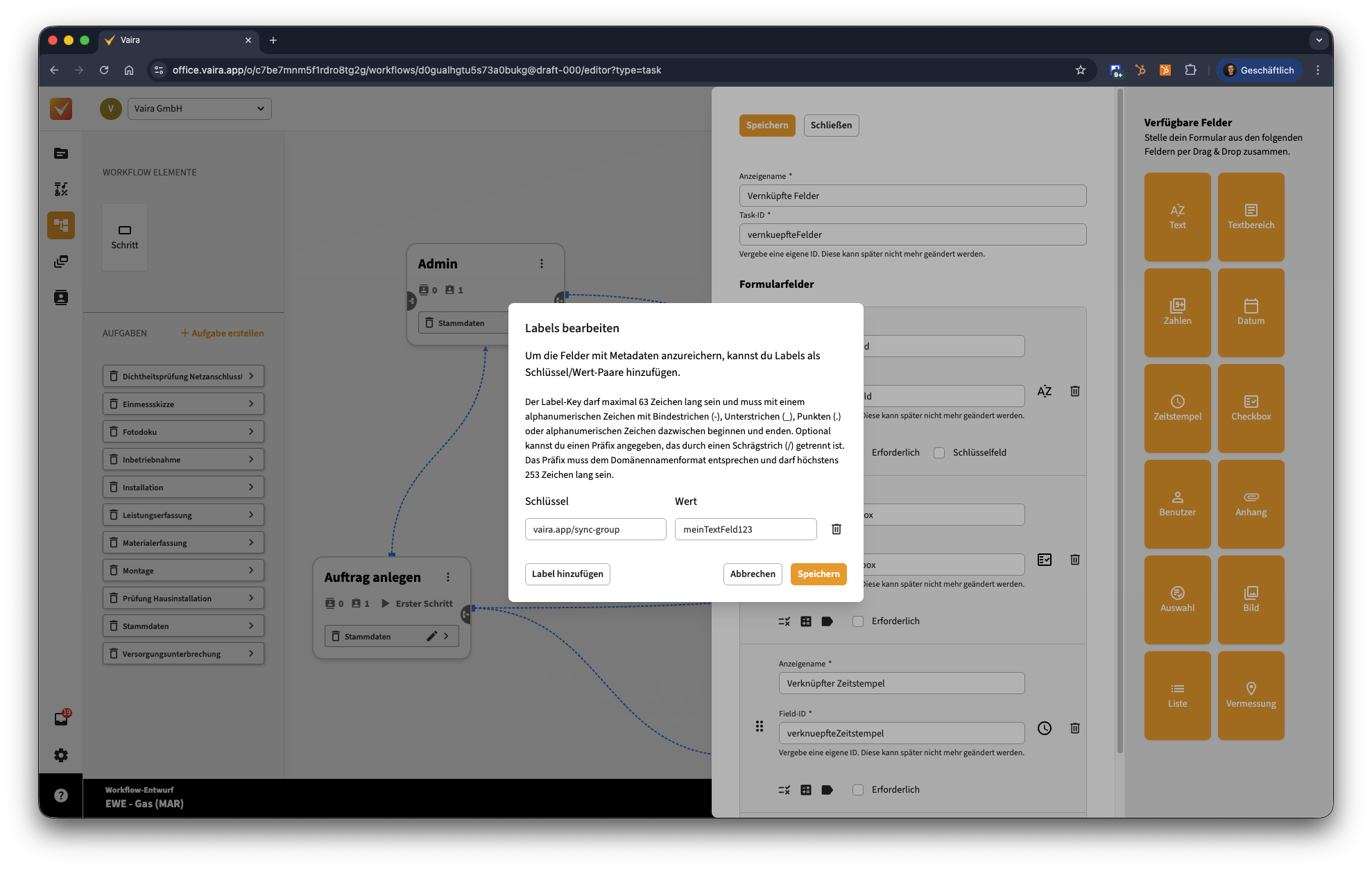Screen dimensions: 1372x869
Task: Enable Erforderlich for the Zeitstempel field
Action: click(858, 790)
